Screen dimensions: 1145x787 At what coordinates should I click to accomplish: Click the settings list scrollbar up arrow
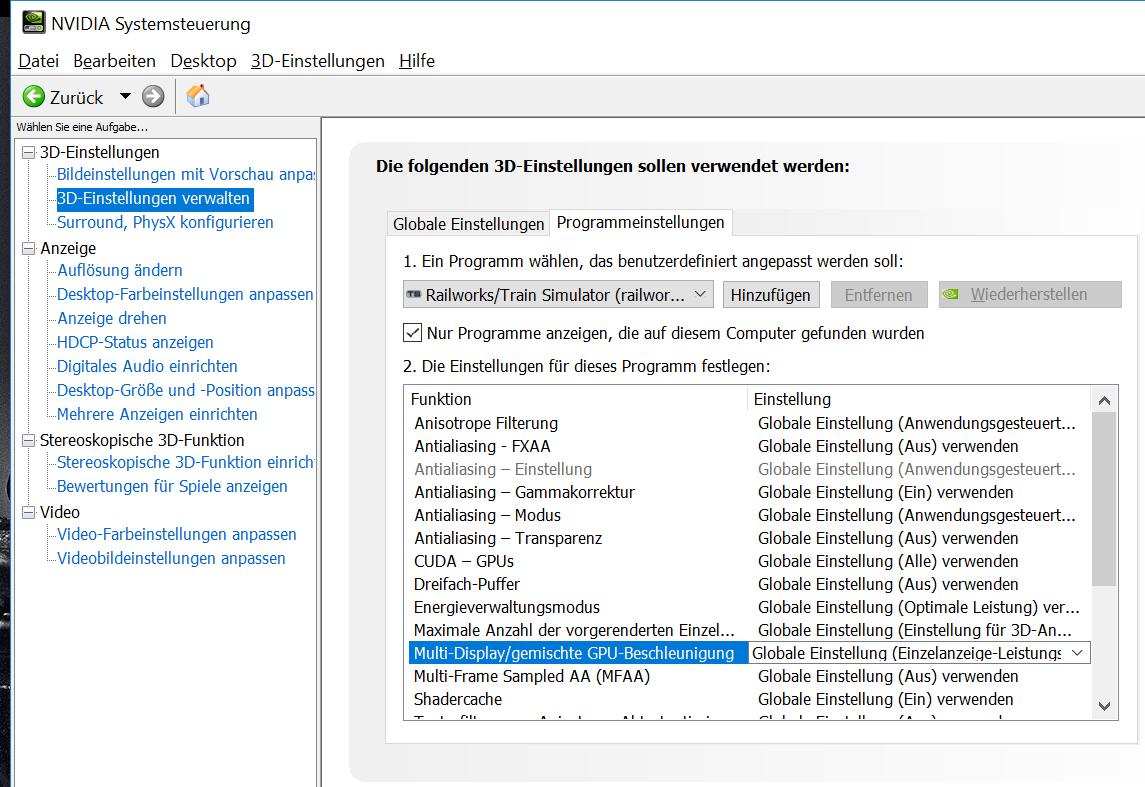(1104, 400)
